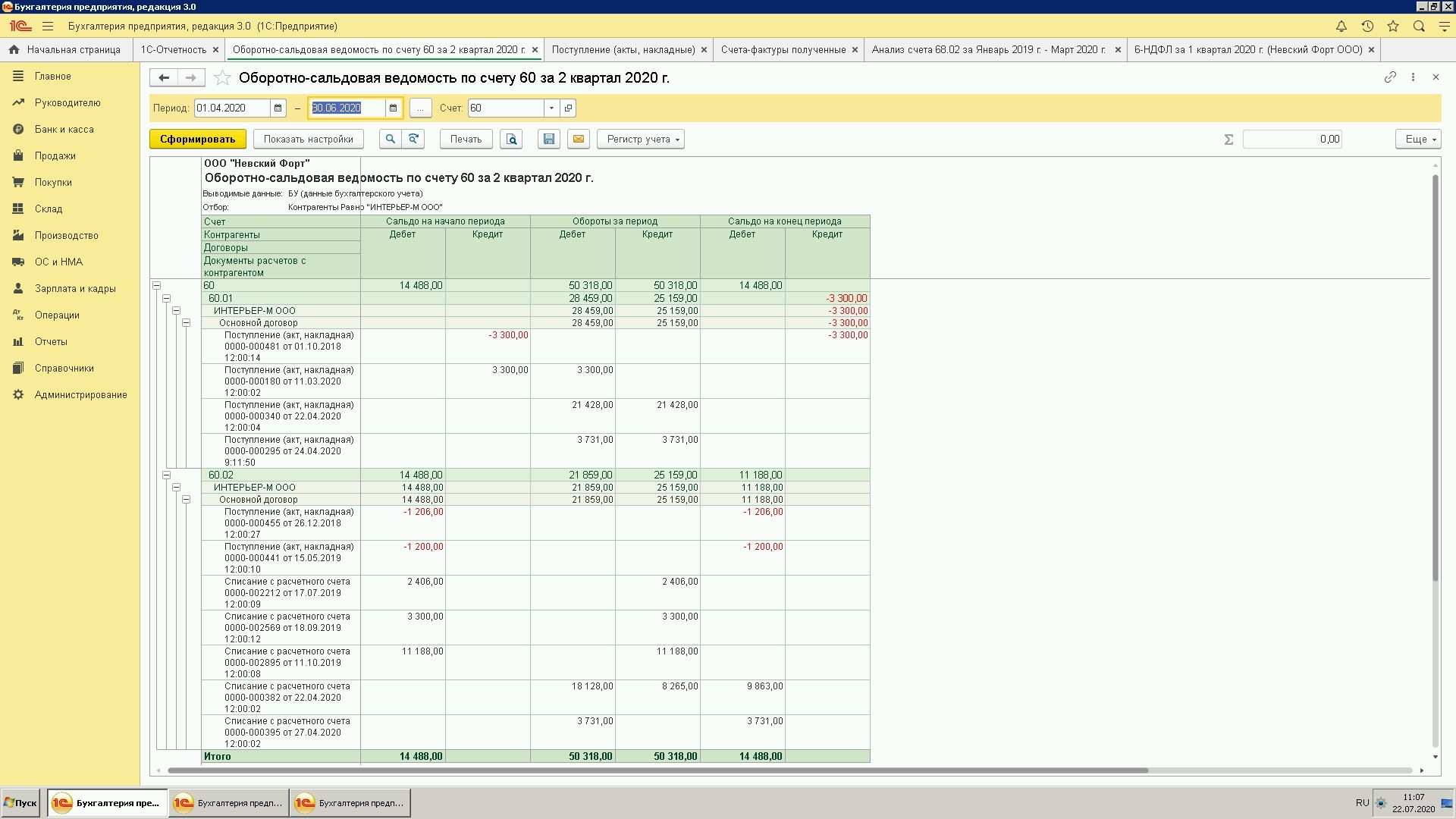Click the find magnifier icon in toolbar

click(390, 139)
